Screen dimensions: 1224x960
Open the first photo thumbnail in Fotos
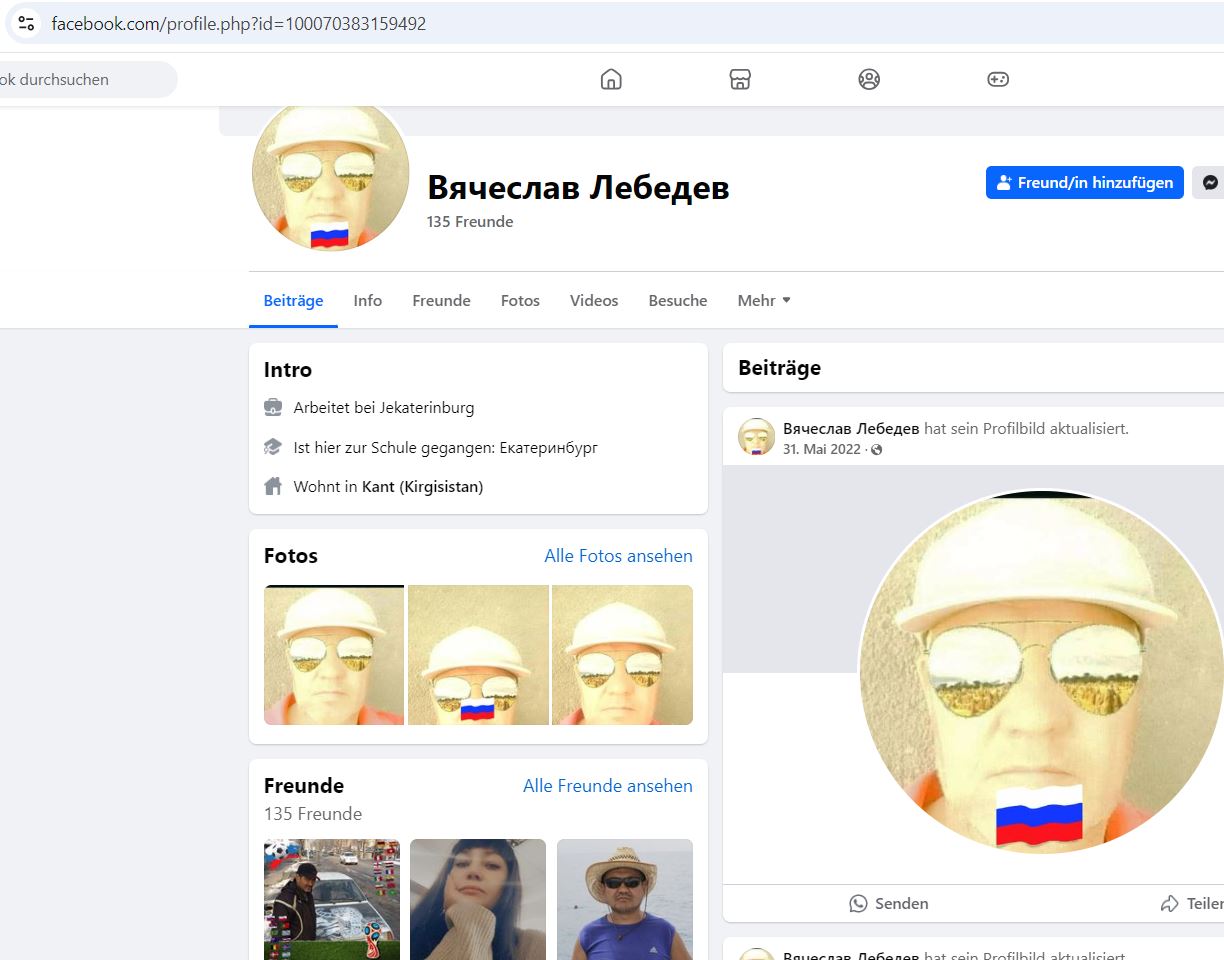[x=334, y=655]
